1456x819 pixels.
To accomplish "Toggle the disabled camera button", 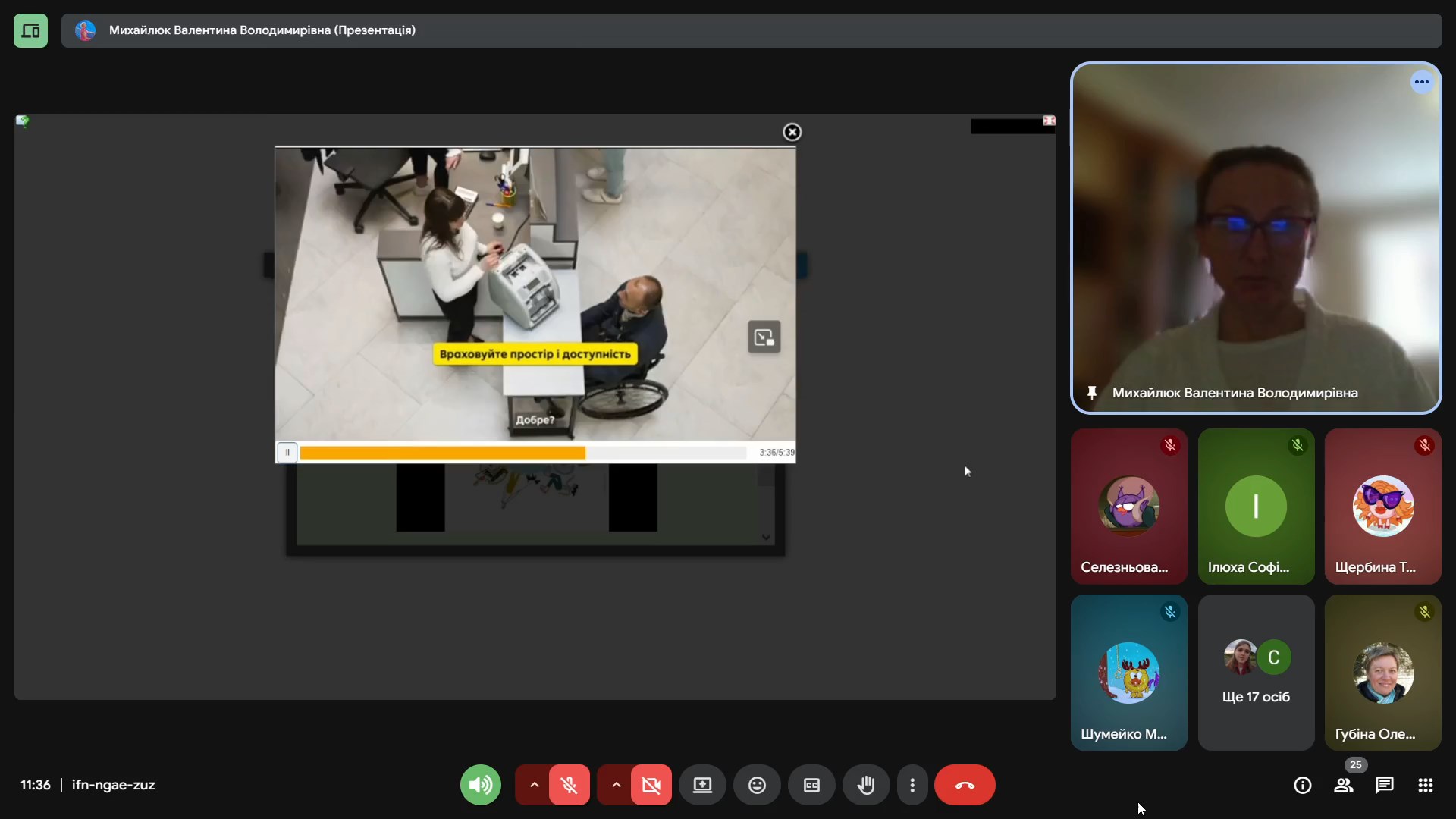I will pos(651,786).
